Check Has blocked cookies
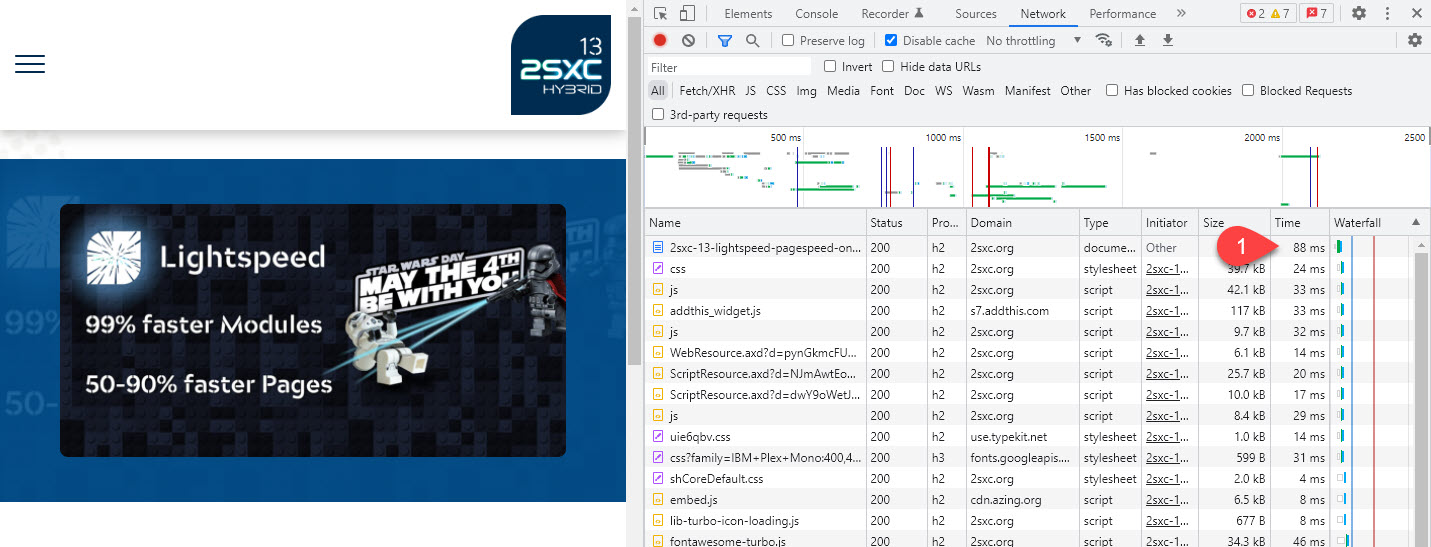The width and height of the screenshot is (1431, 547). [x=1112, y=91]
